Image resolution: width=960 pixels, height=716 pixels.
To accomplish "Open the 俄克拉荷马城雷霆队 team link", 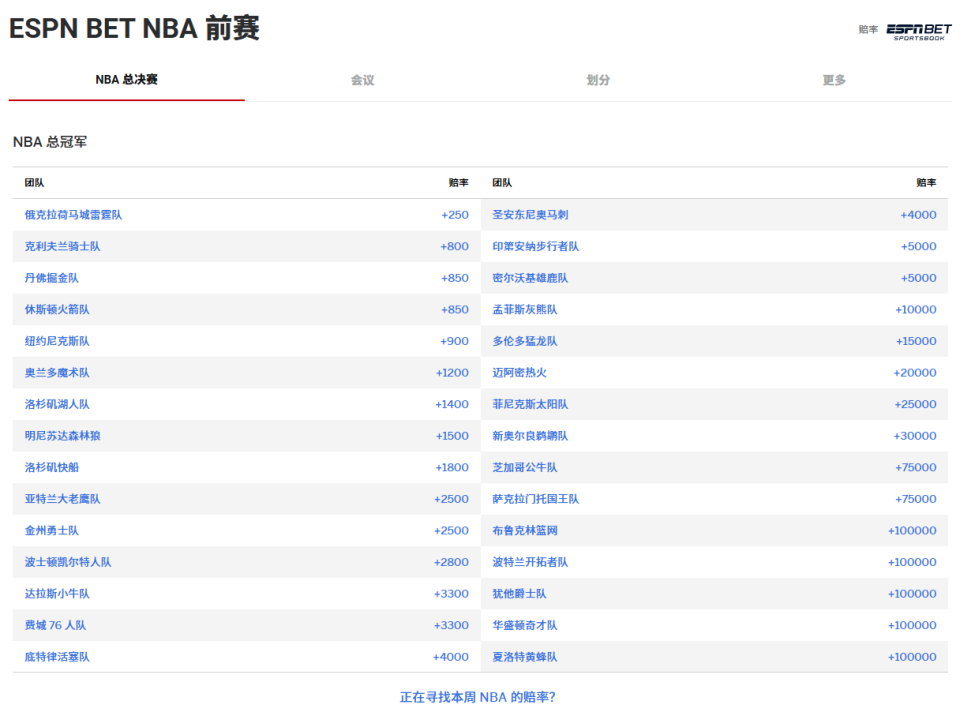I will 73,215.
